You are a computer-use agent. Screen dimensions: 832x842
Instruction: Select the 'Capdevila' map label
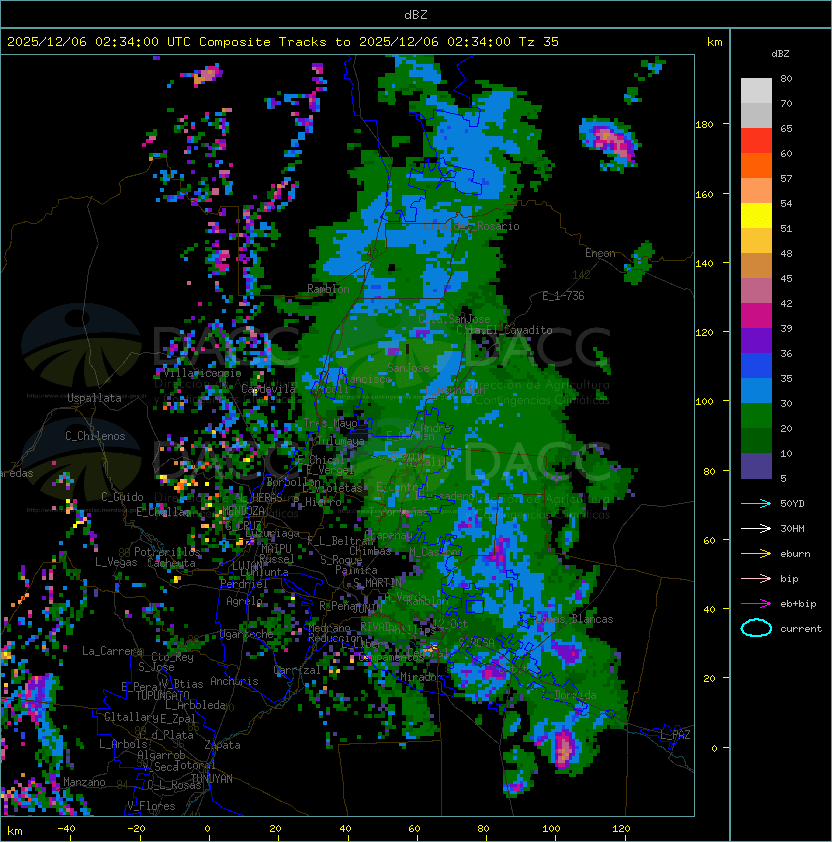point(269,389)
